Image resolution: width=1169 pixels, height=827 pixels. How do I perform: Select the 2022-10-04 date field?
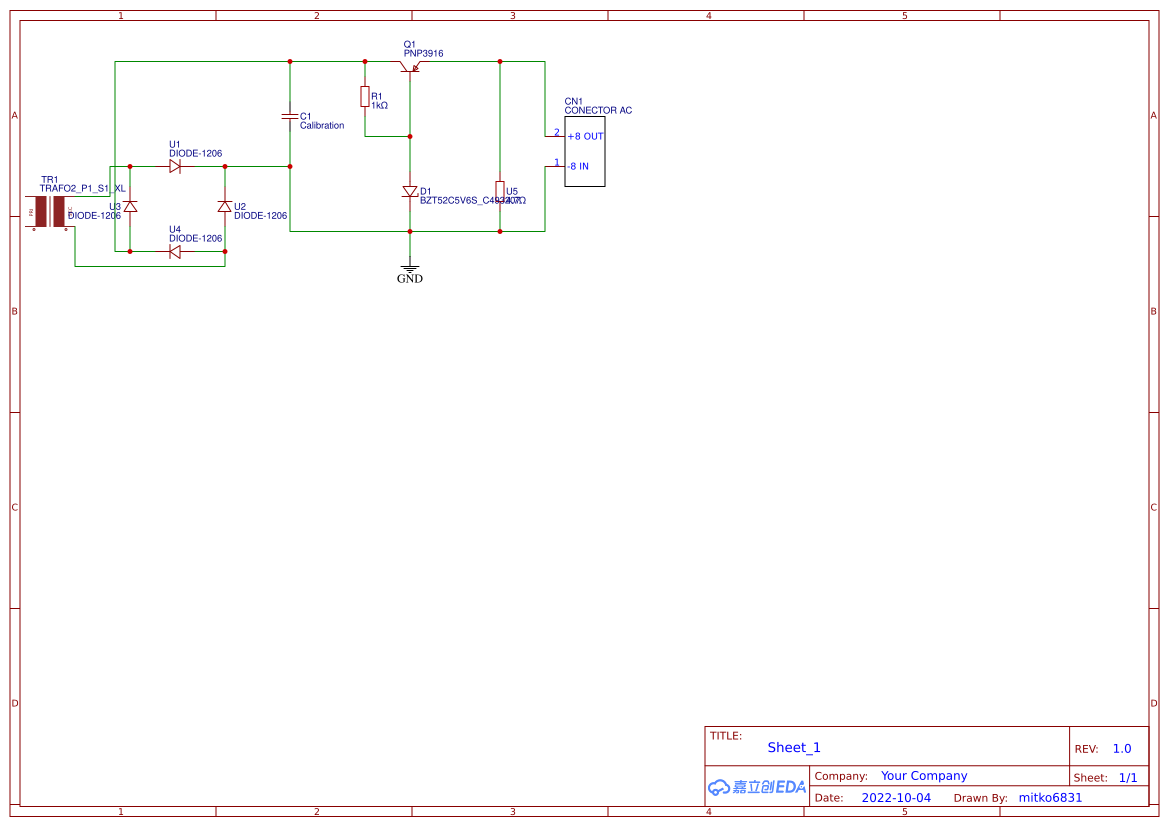tap(896, 798)
